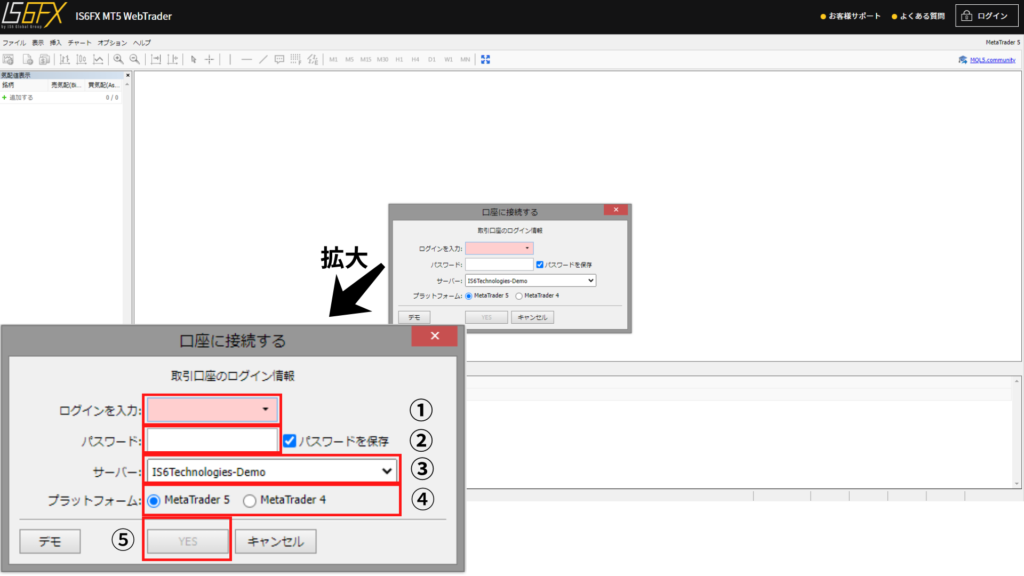This screenshot has width=1024, height=576.
Task: Open the チャート menu
Action: click(80, 43)
